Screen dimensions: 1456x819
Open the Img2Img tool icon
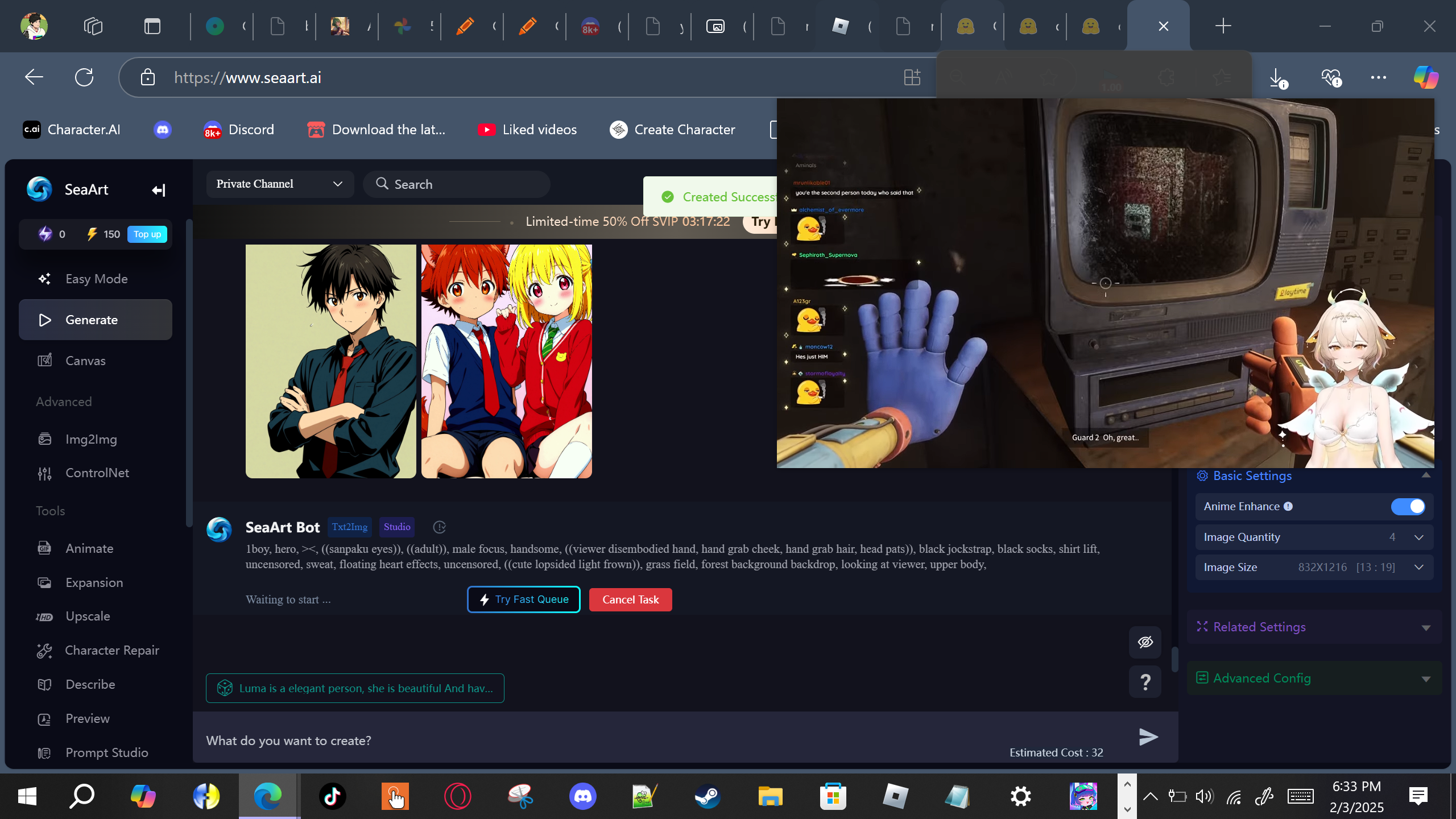tap(44, 439)
